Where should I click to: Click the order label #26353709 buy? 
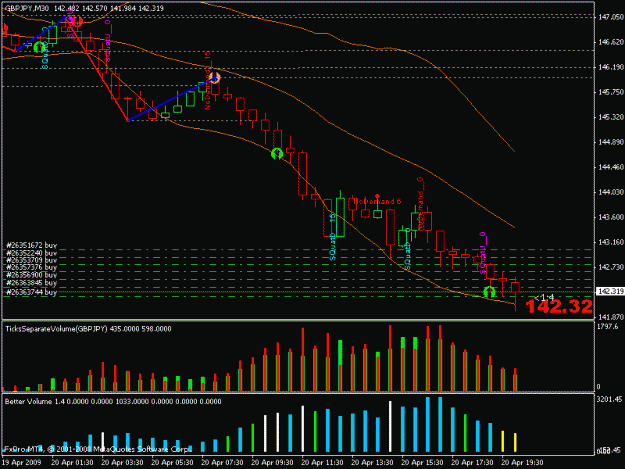(x=31, y=260)
